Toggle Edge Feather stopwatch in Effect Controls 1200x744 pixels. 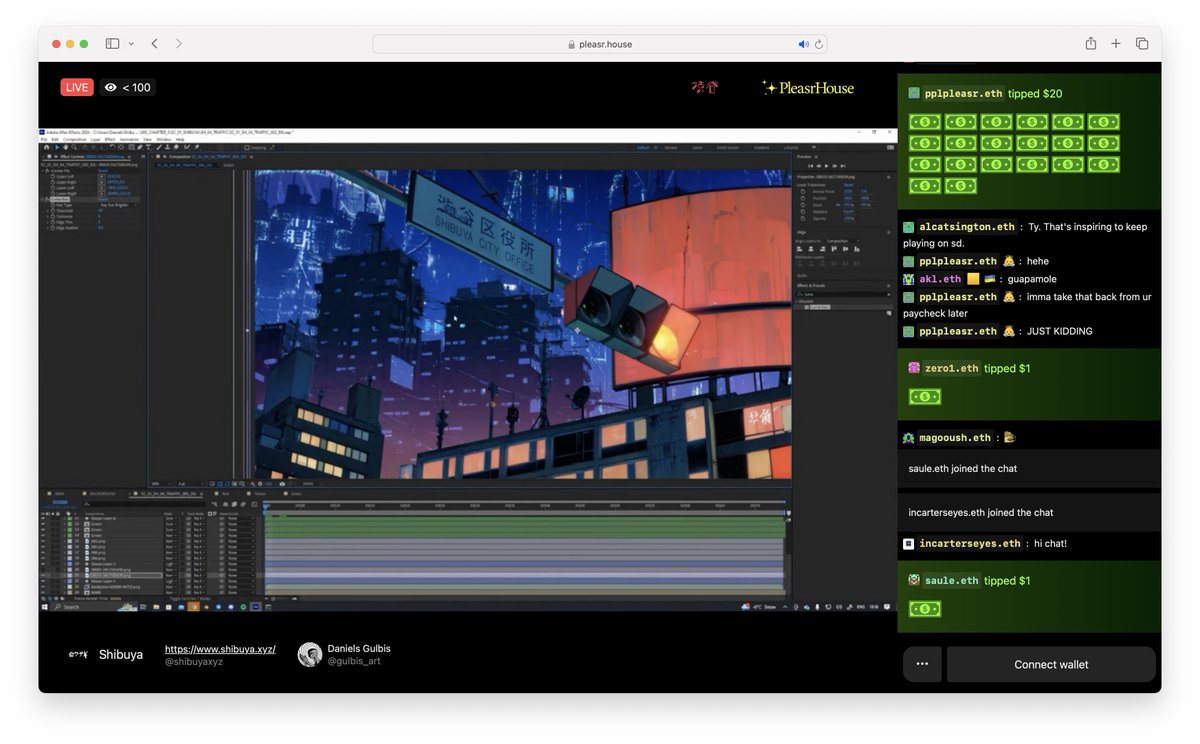click(x=53, y=228)
